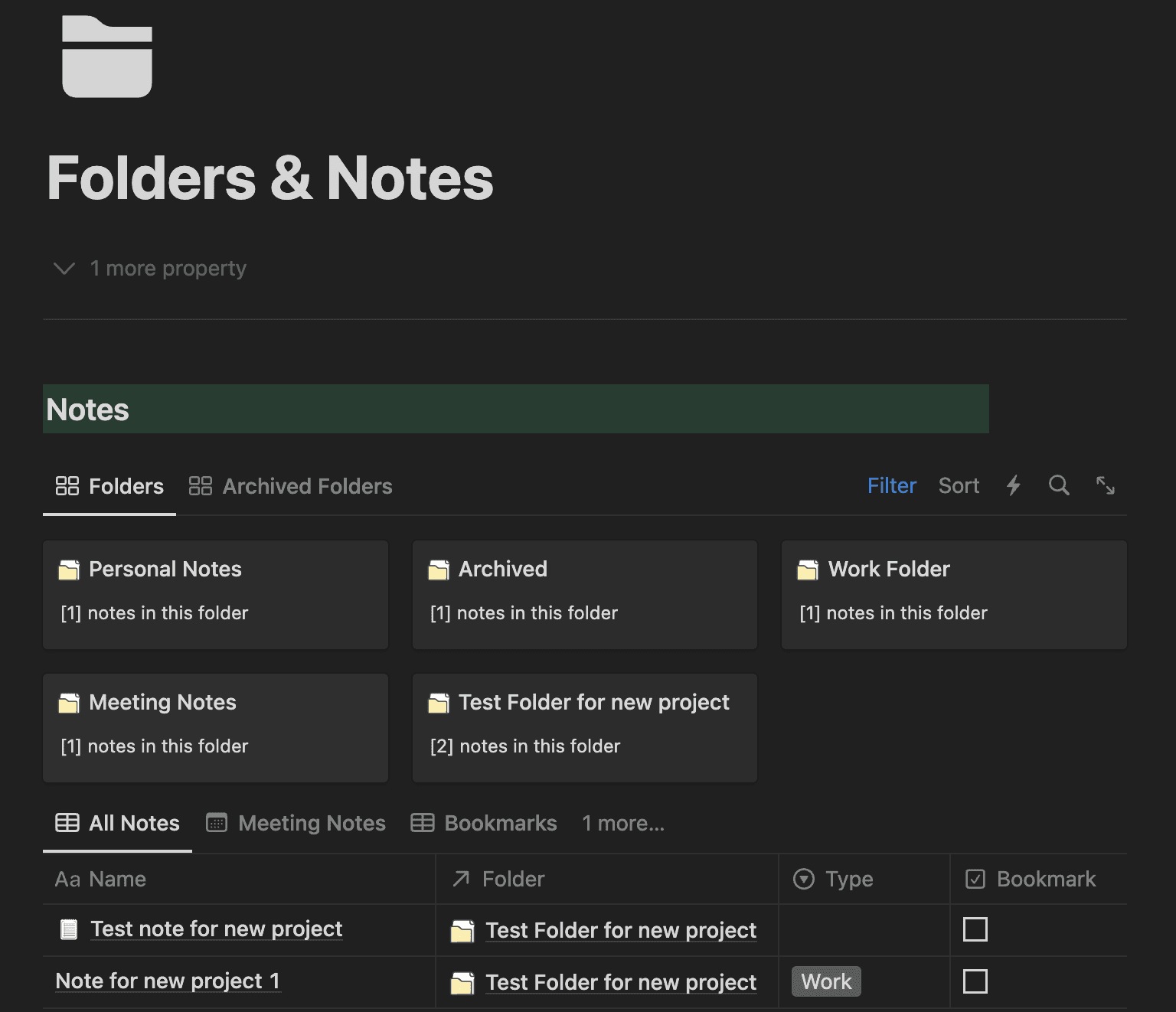Click the search magnifier icon

click(1059, 485)
